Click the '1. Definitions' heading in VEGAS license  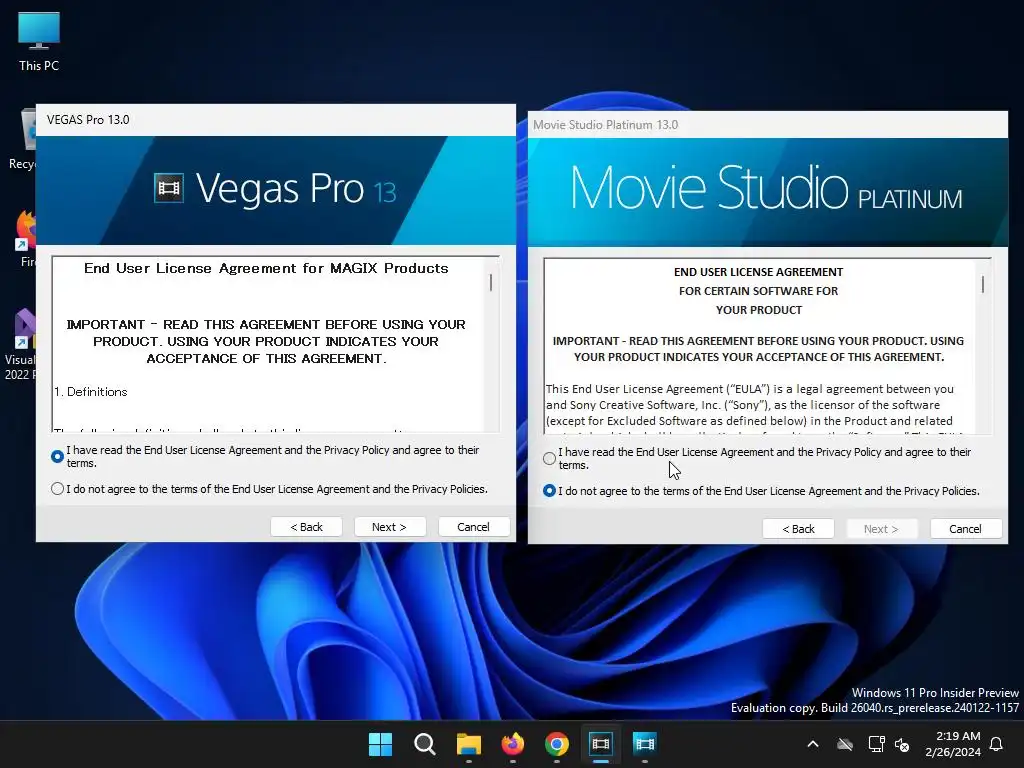click(x=91, y=392)
